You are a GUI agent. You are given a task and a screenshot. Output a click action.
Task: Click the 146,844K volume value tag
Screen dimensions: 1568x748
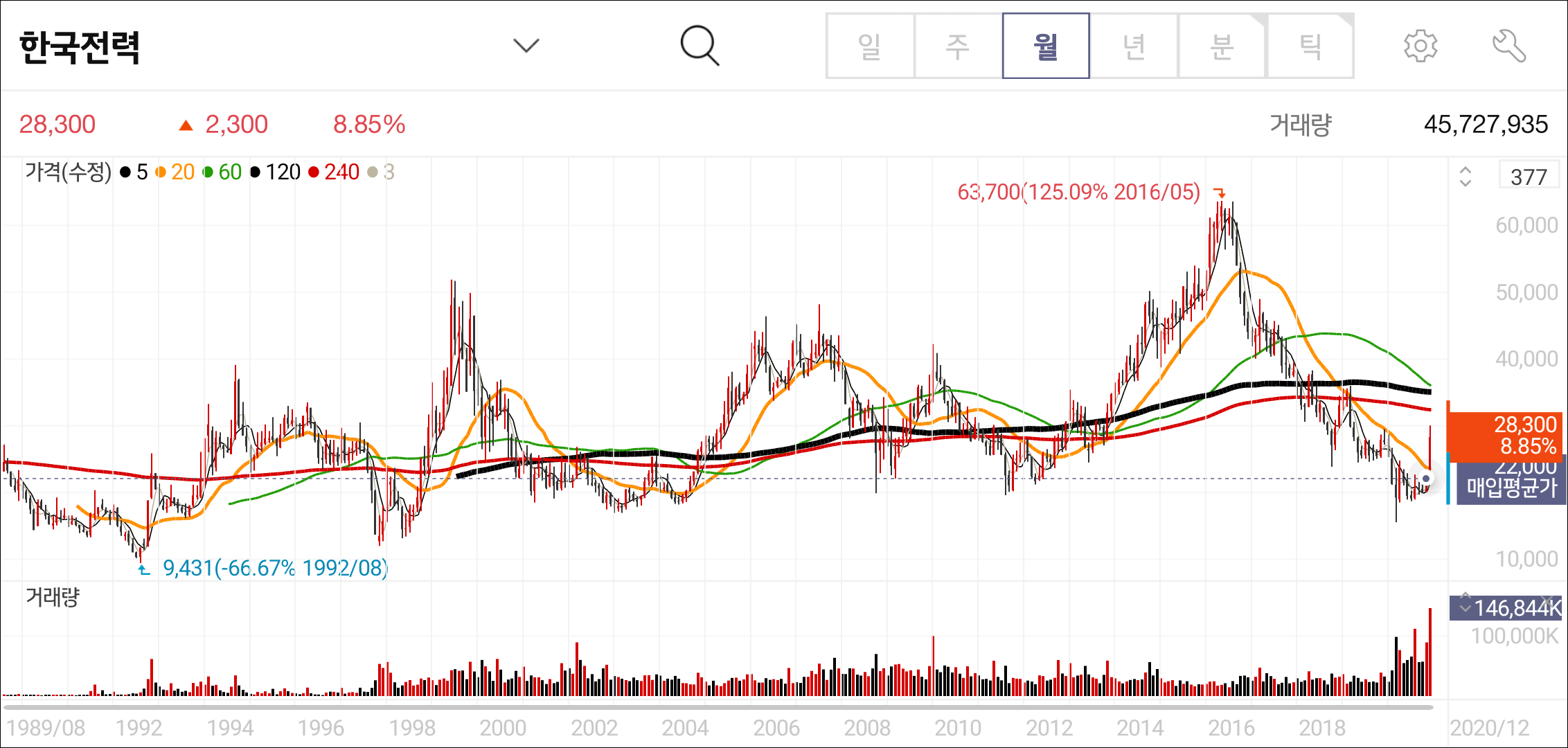(x=1506, y=608)
